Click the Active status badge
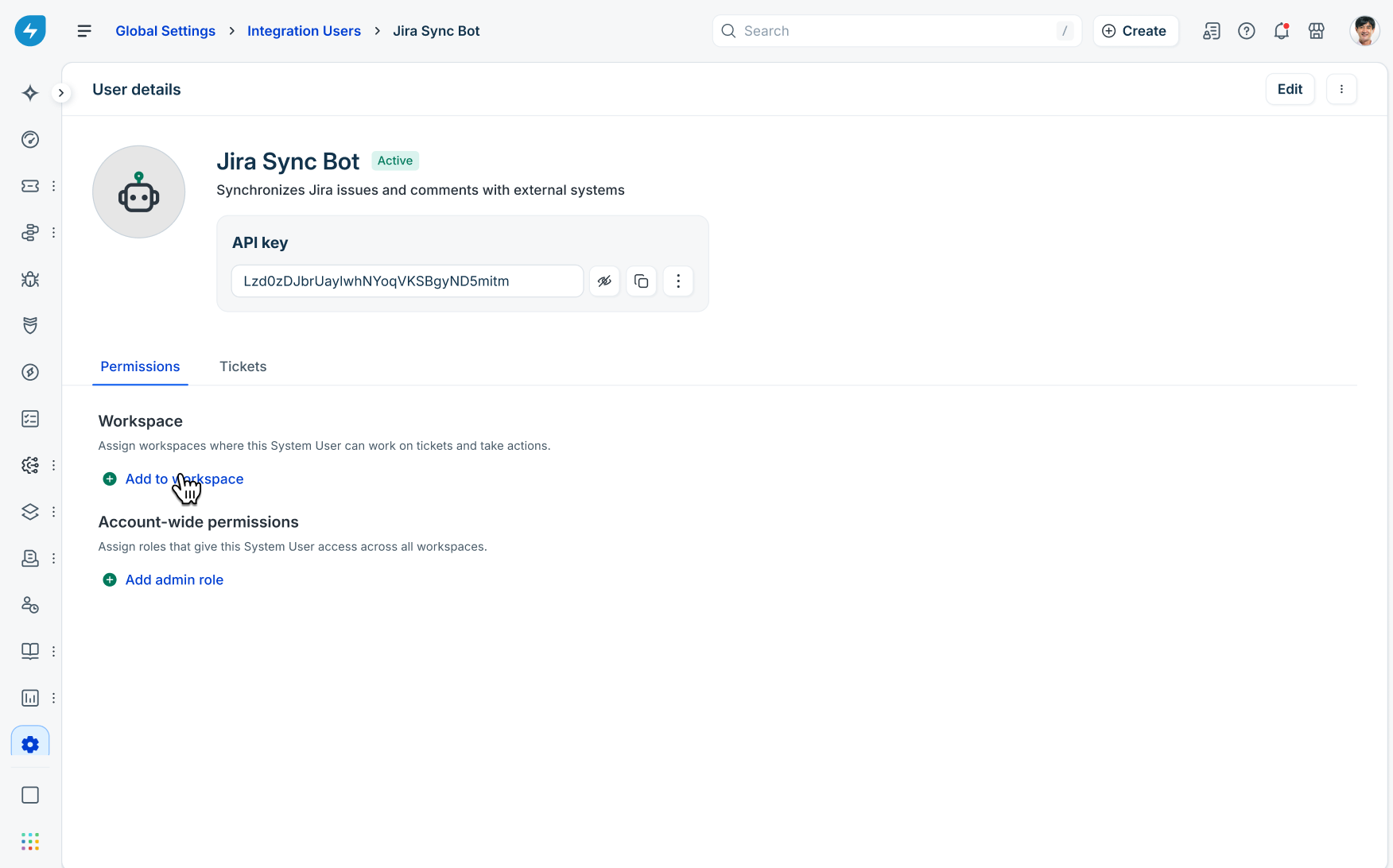 395,161
